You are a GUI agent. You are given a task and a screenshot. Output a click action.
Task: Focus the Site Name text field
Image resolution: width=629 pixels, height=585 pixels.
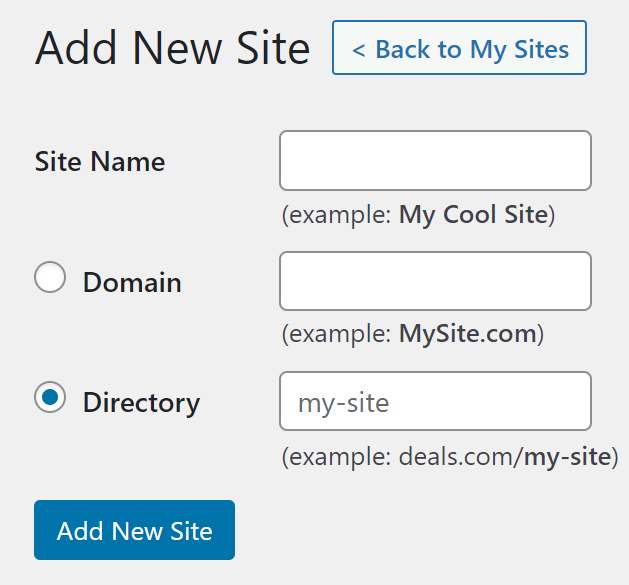click(435, 160)
